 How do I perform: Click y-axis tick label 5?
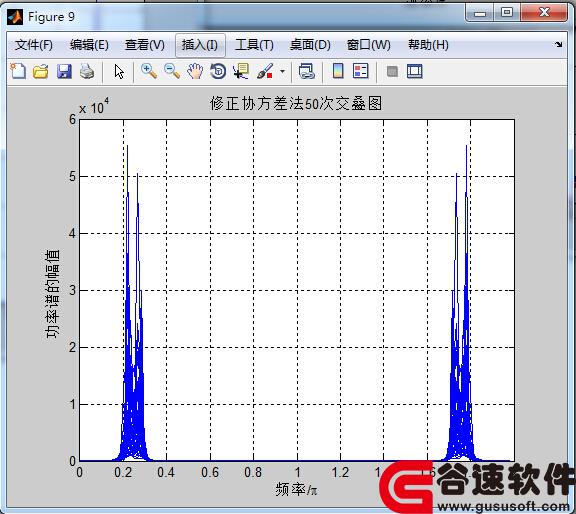tap(72, 176)
